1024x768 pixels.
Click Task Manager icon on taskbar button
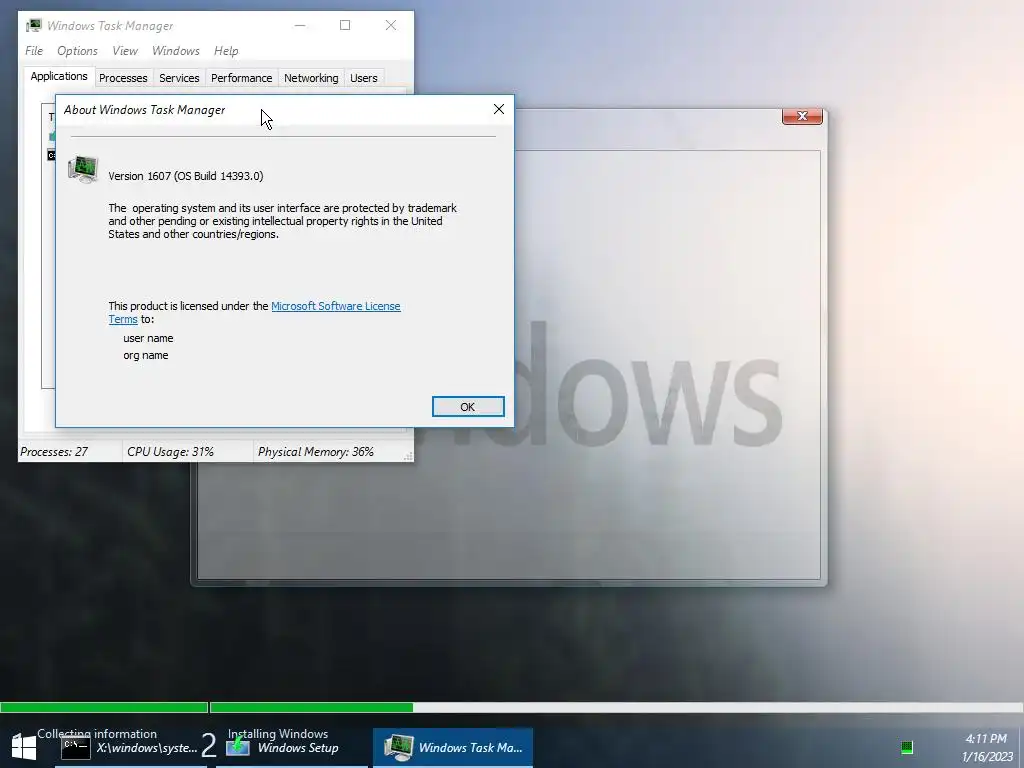click(x=398, y=747)
